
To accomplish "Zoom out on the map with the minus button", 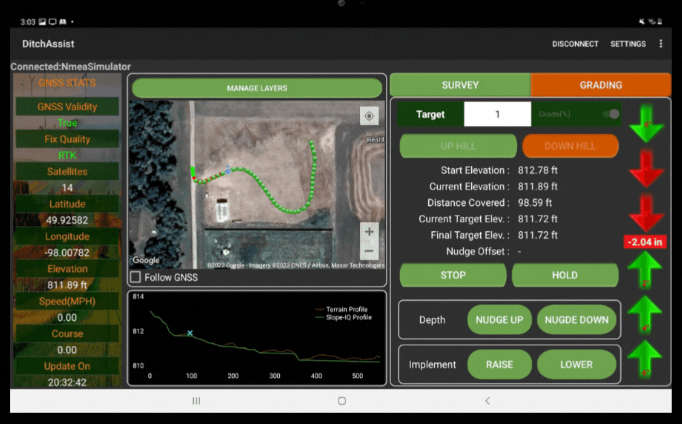I will point(369,251).
